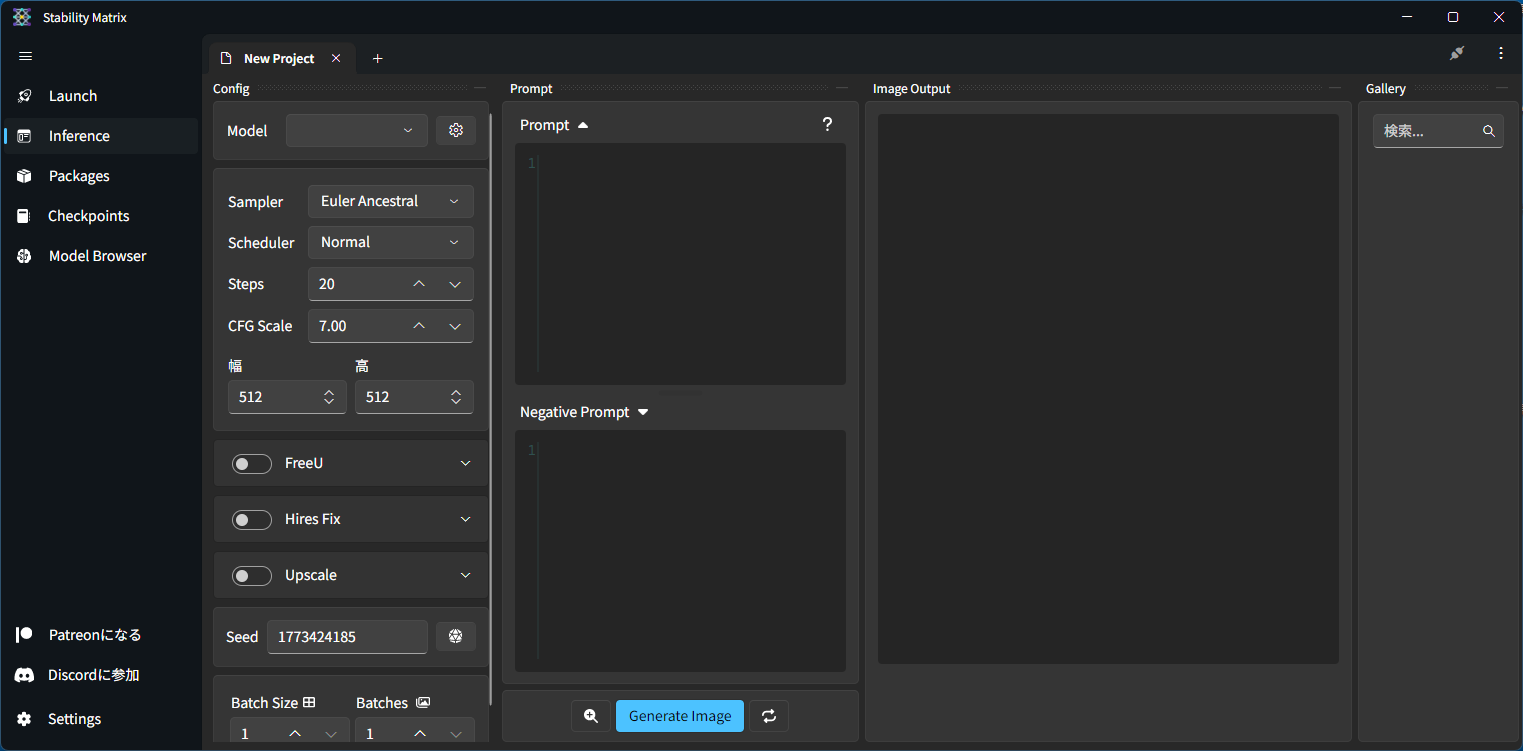
Task: Expand the Hires Fix section
Action: [465, 519]
